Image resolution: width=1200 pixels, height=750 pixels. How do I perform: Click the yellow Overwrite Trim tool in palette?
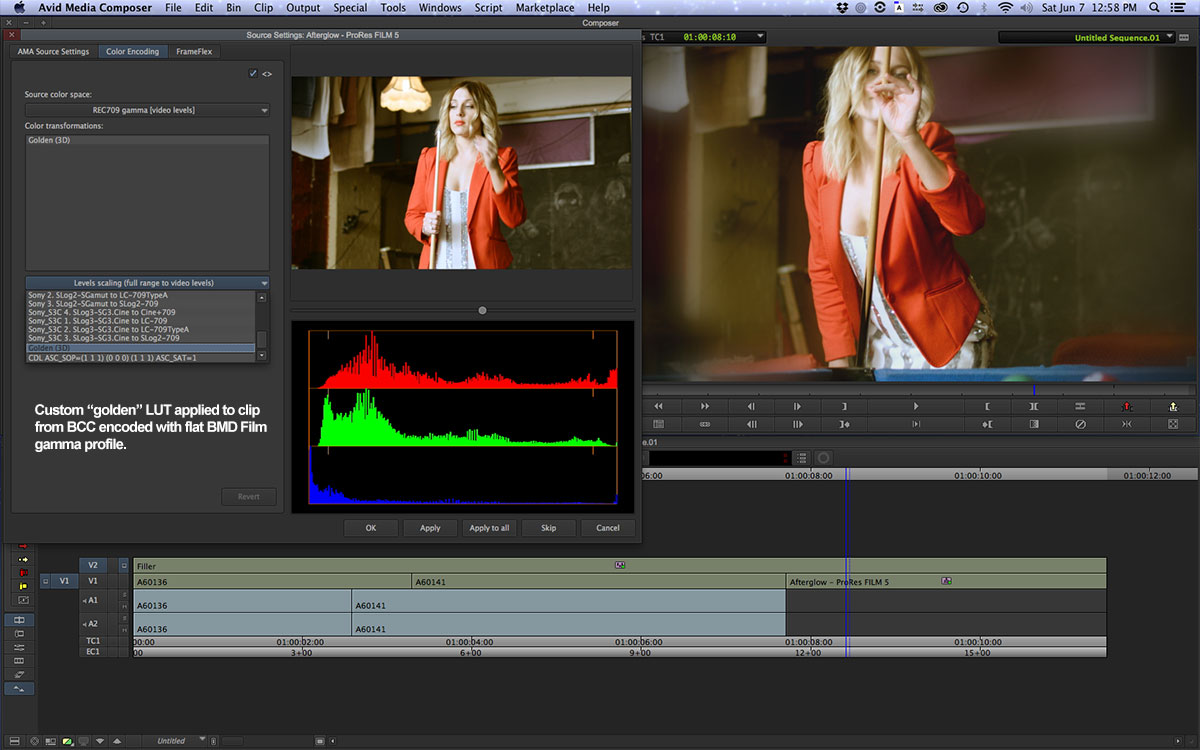pyautogui.click(x=23, y=586)
